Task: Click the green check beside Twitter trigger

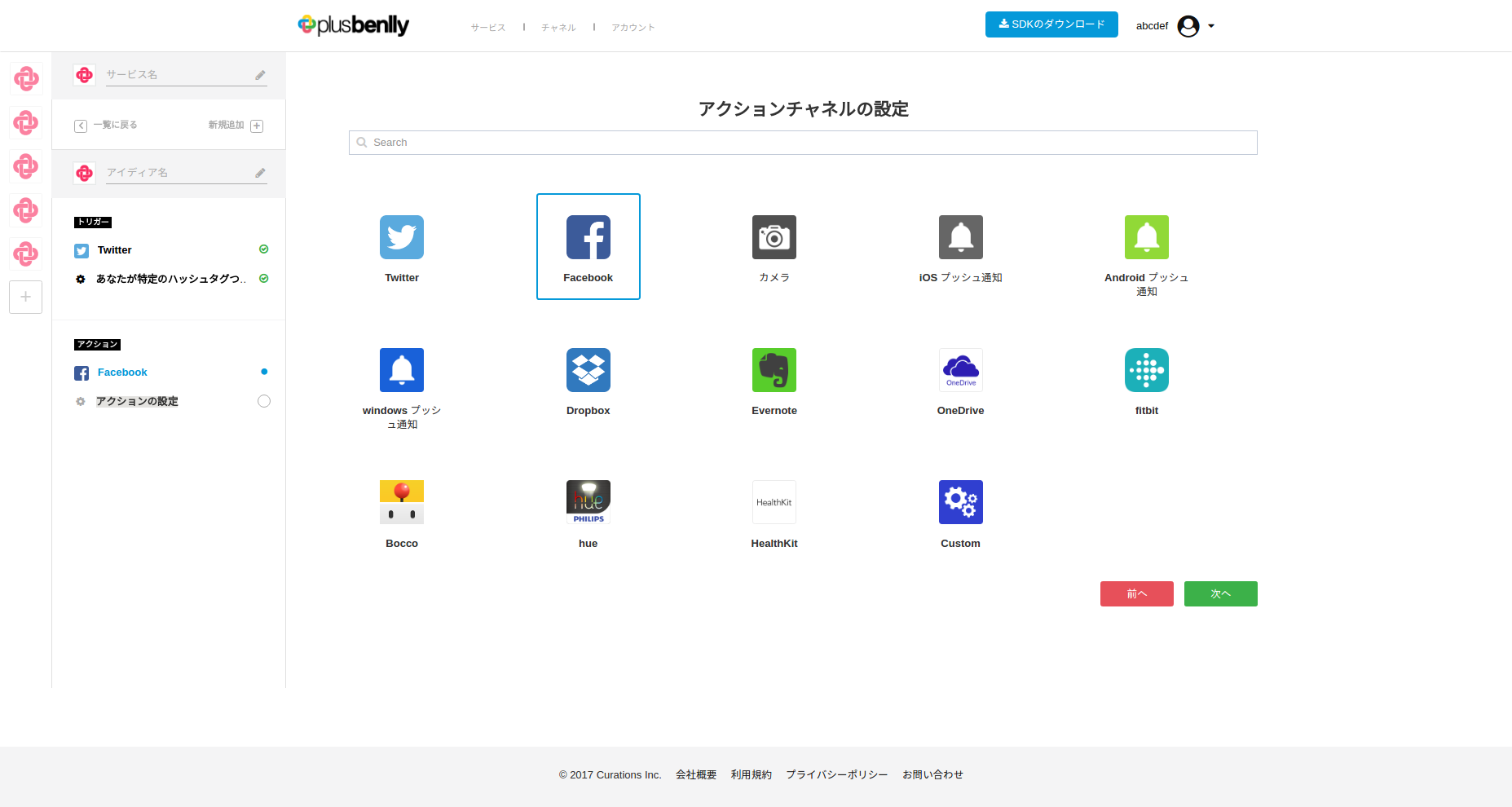Action: pos(264,249)
